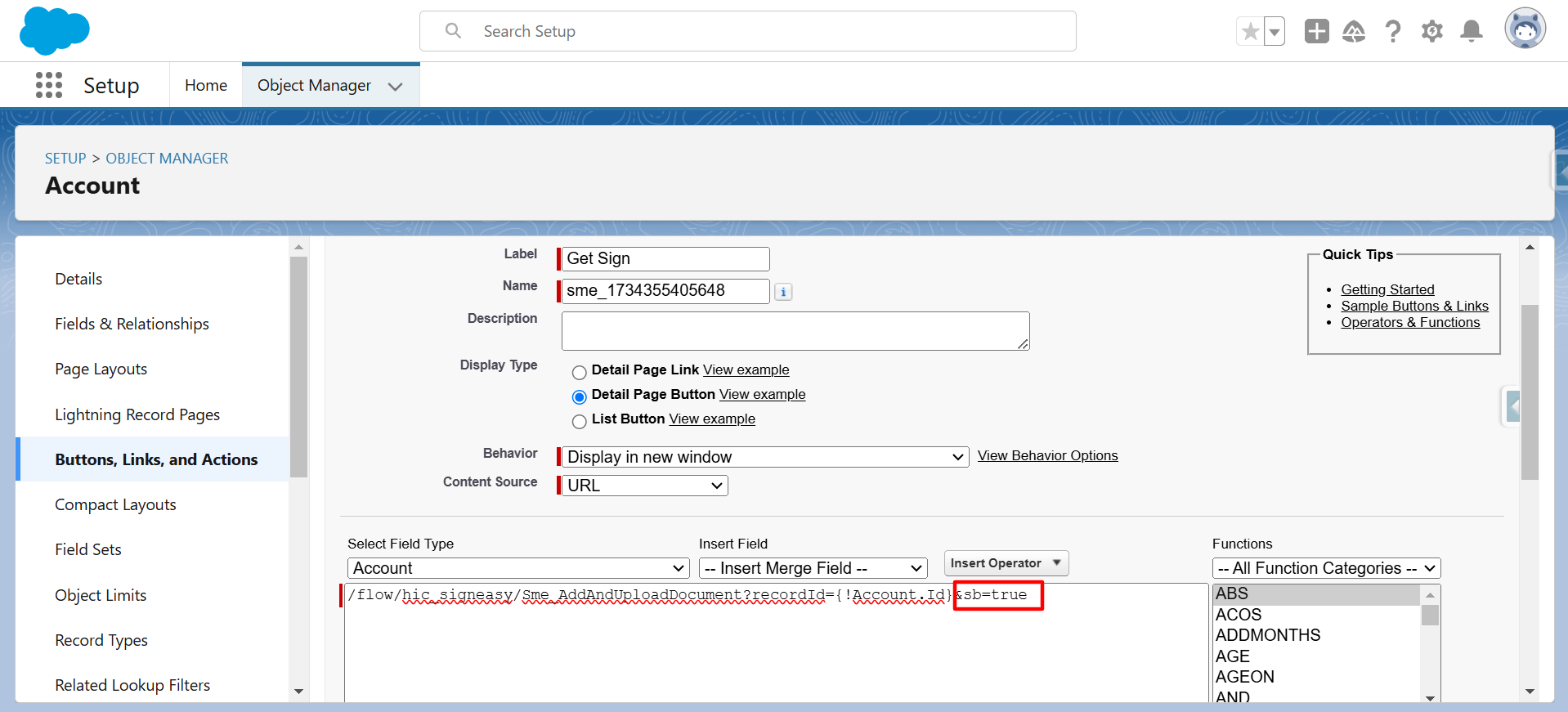Click the Salesforce cloud logo

coord(54,31)
